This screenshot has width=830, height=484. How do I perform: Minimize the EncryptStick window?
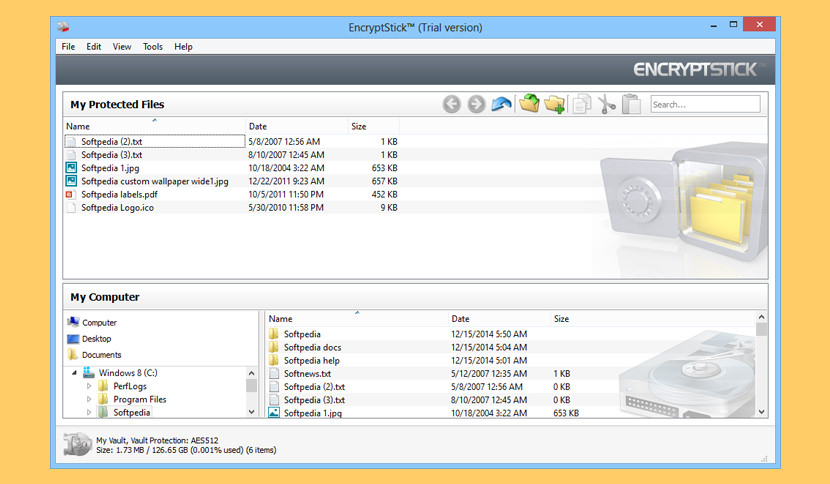[714, 25]
